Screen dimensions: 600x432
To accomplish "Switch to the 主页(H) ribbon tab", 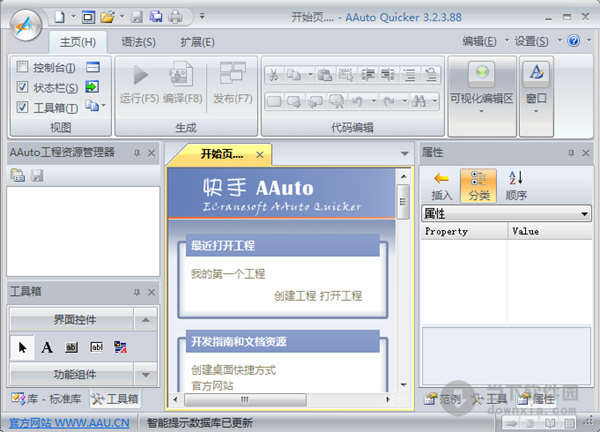I will [x=78, y=42].
